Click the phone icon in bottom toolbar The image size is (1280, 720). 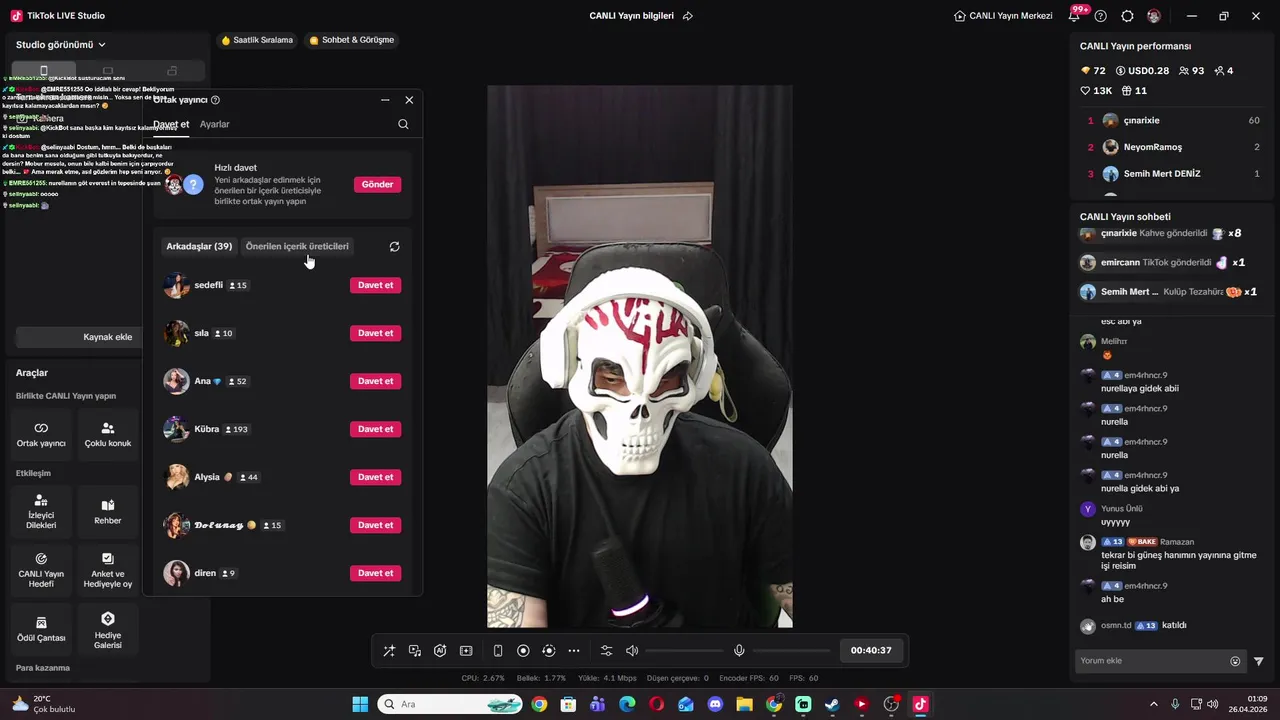(498, 651)
